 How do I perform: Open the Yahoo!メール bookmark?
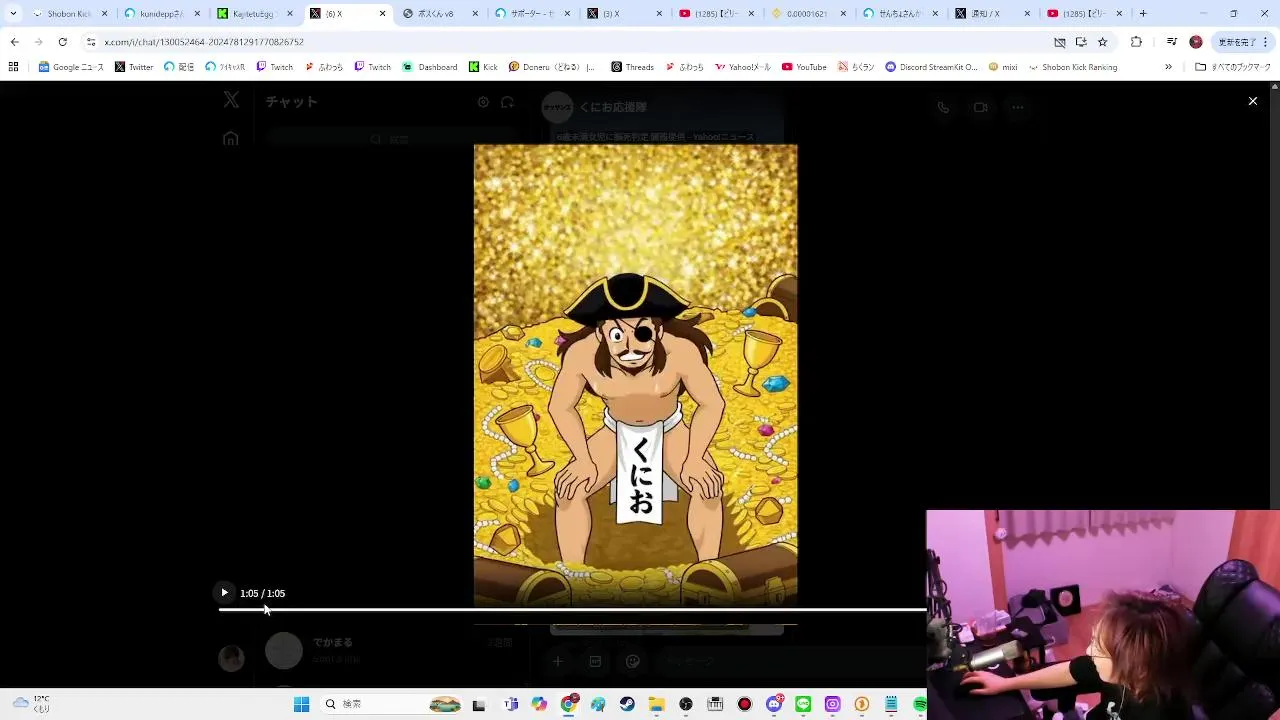click(x=743, y=67)
